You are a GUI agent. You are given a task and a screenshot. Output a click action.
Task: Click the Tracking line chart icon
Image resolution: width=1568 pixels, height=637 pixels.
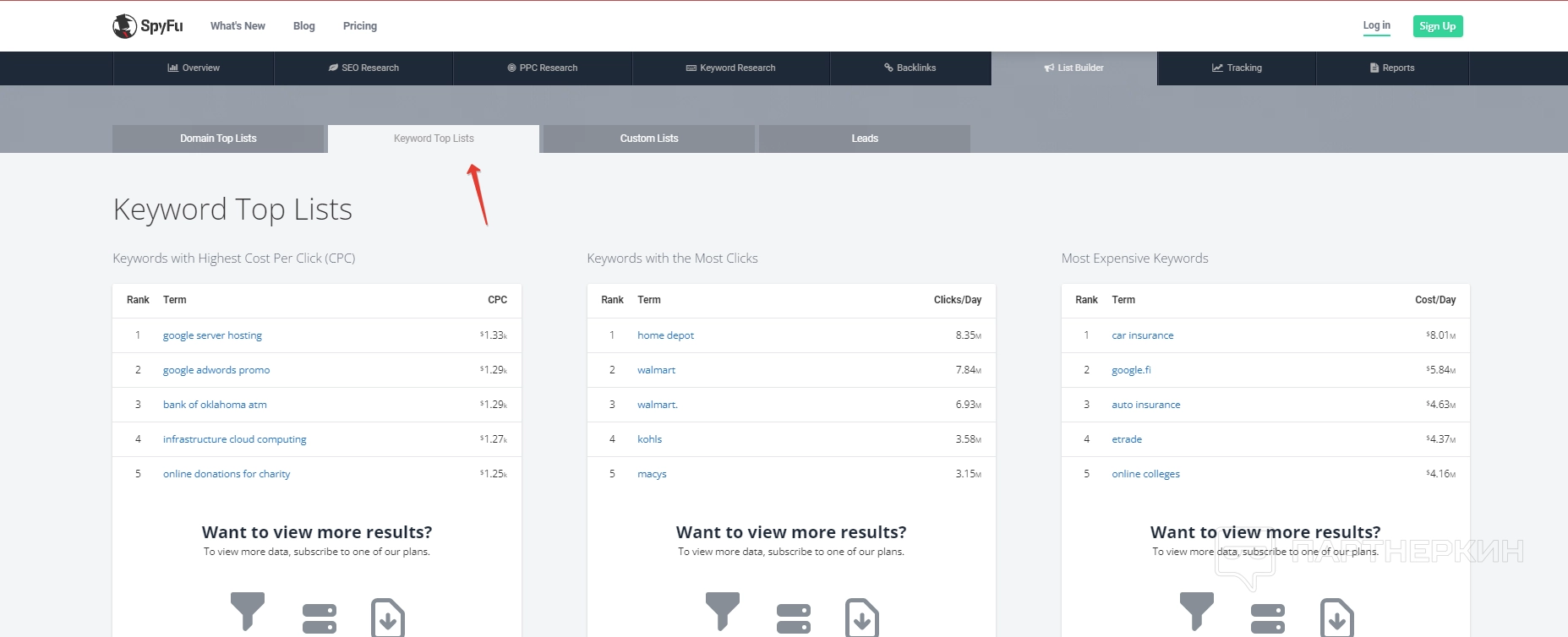pyautogui.click(x=1217, y=68)
